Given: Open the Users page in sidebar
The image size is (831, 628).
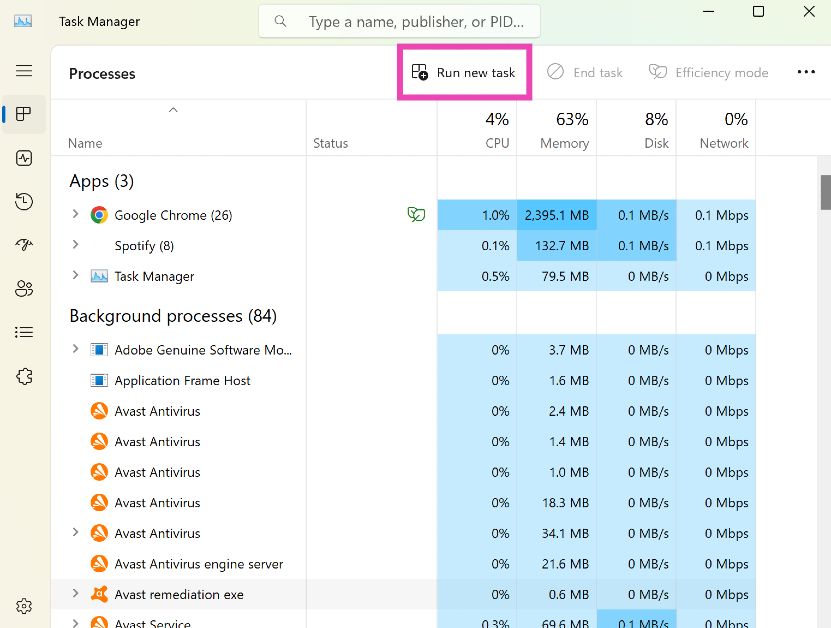Looking at the screenshot, I should tap(24, 289).
